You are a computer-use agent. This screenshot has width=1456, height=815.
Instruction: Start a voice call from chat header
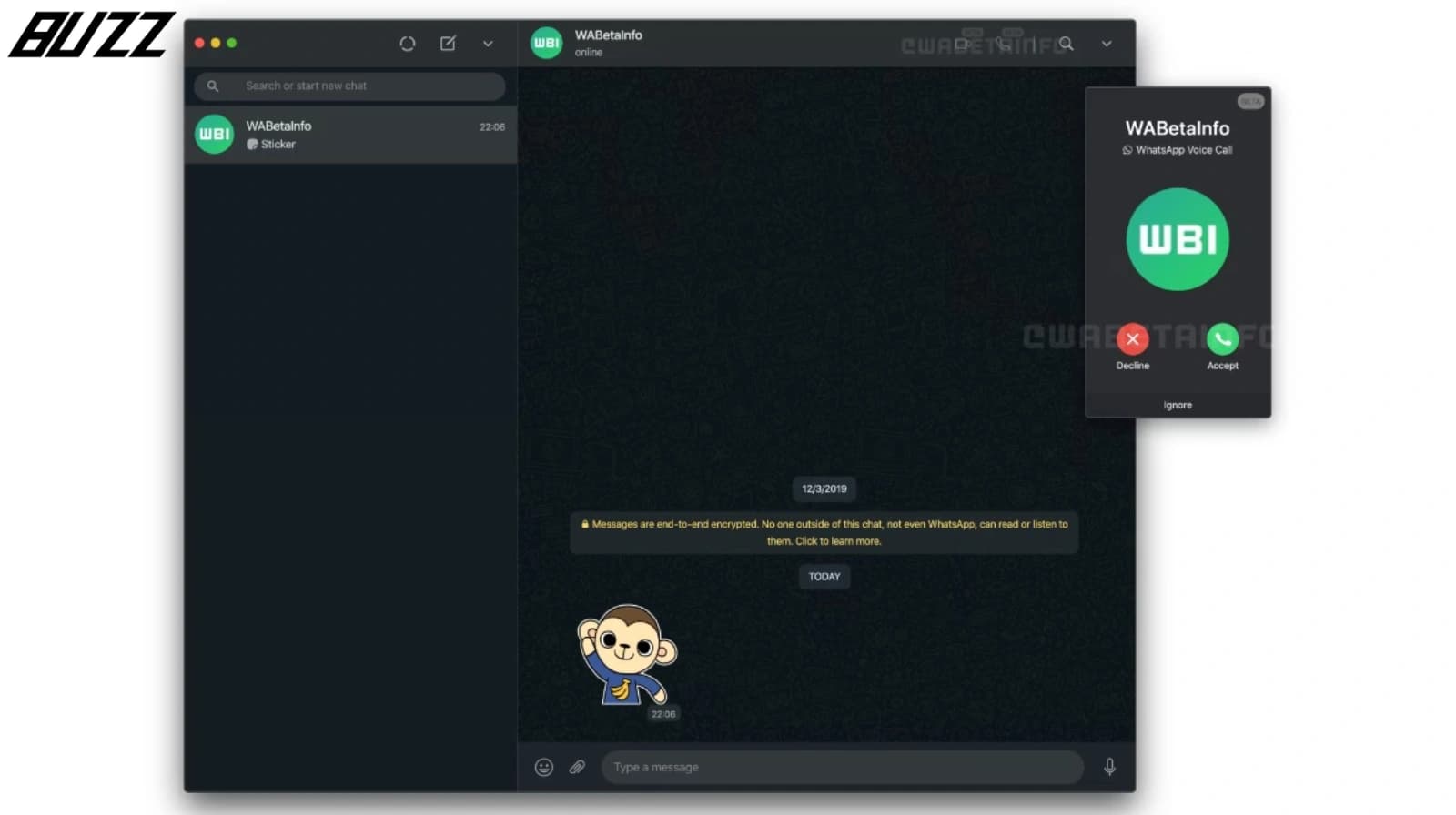[x=1003, y=44]
